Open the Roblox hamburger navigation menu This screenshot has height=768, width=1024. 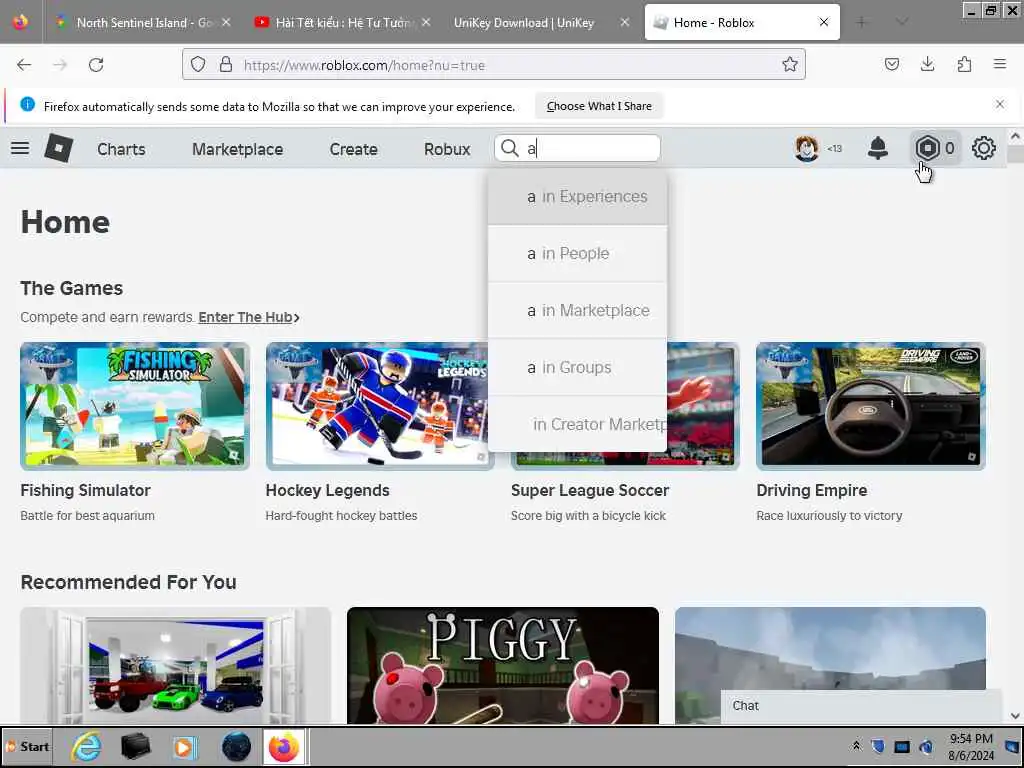pyautogui.click(x=20, y=148)
